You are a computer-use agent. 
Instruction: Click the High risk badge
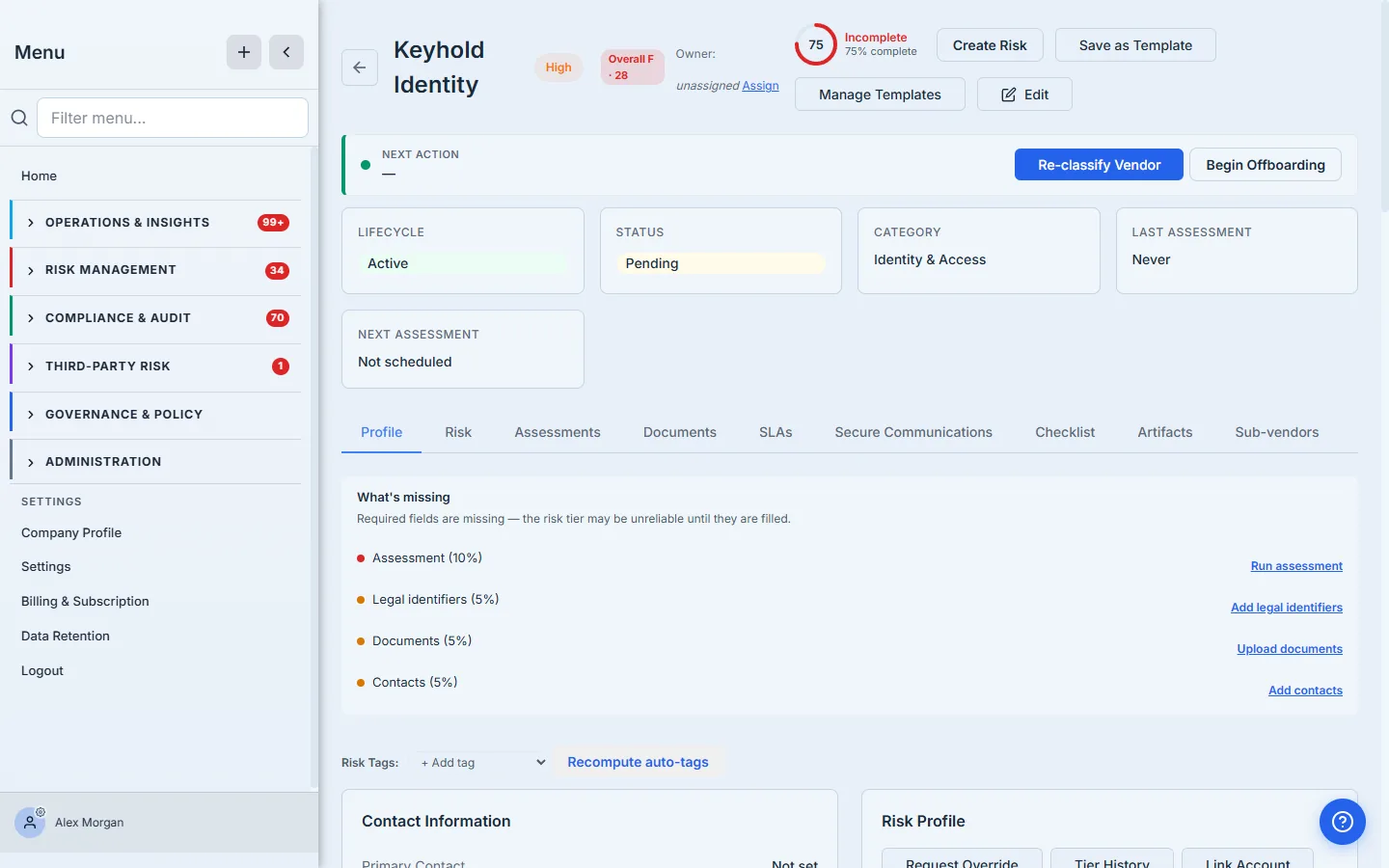pyautogui.click(x=558, y=68)
